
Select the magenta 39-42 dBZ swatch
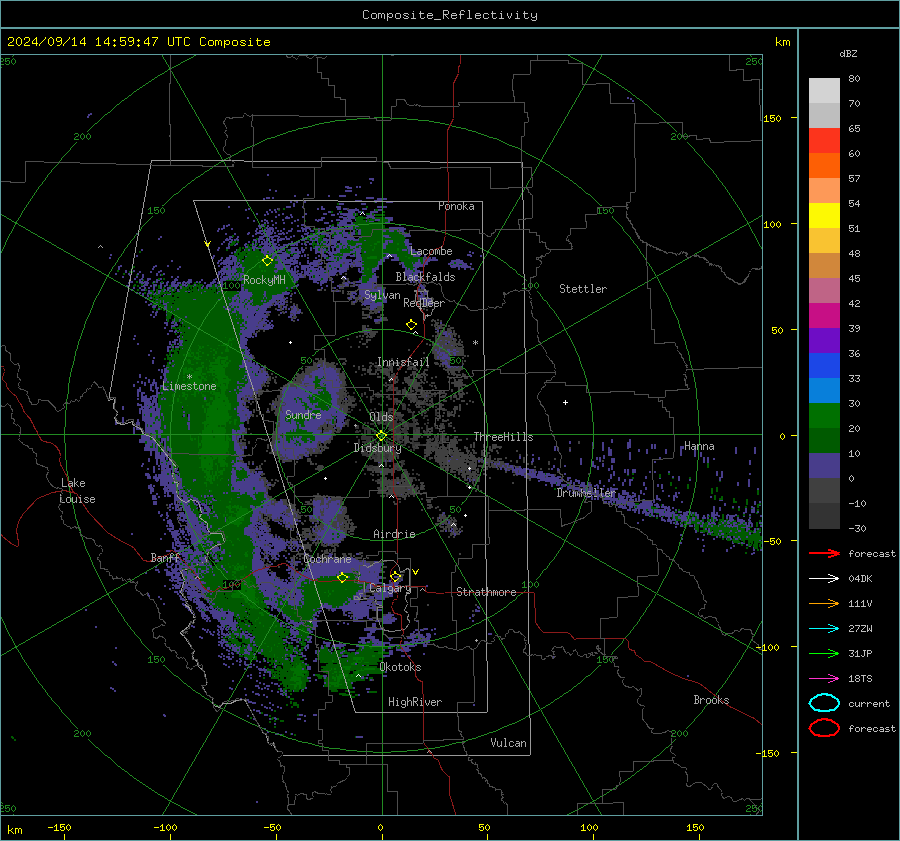tap(824, 316)
